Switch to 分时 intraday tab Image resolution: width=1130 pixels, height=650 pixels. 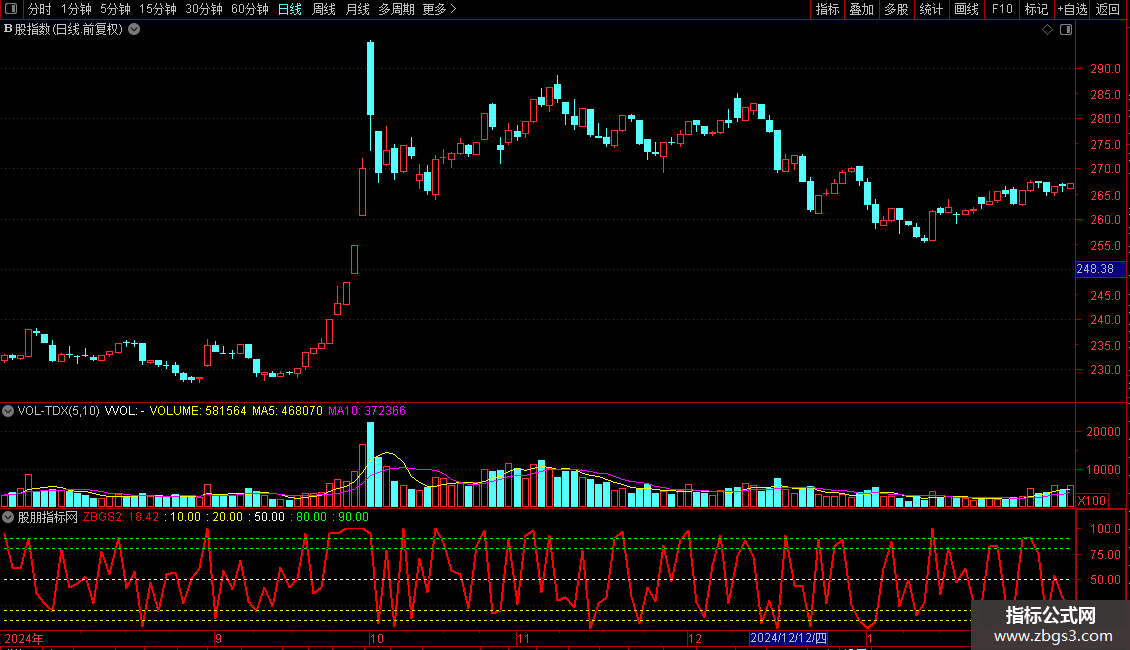click(x=40, y=9)
